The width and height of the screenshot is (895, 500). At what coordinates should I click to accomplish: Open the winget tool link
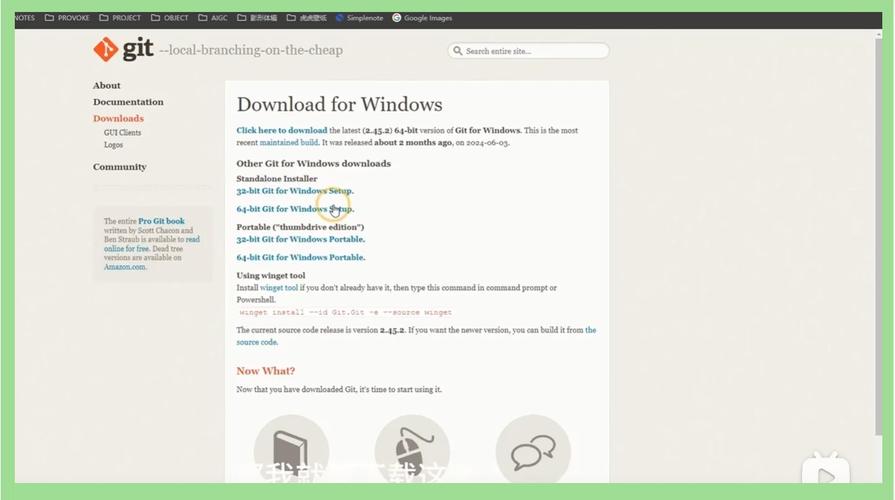point(279,288)
